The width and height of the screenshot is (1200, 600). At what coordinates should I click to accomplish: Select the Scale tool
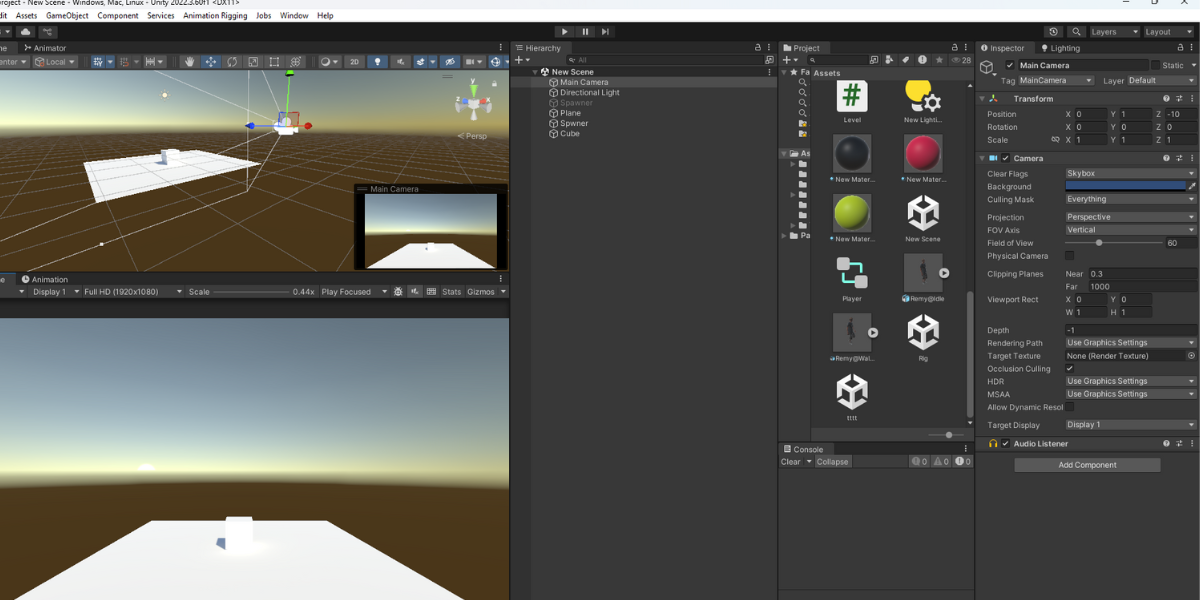click(x=253, y=62)
